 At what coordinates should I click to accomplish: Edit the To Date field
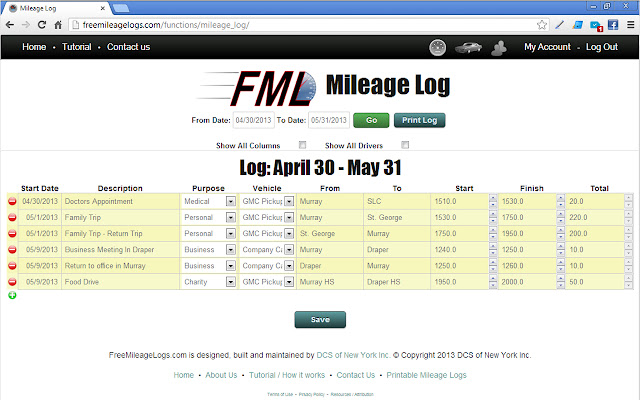(x=329, y=120)
